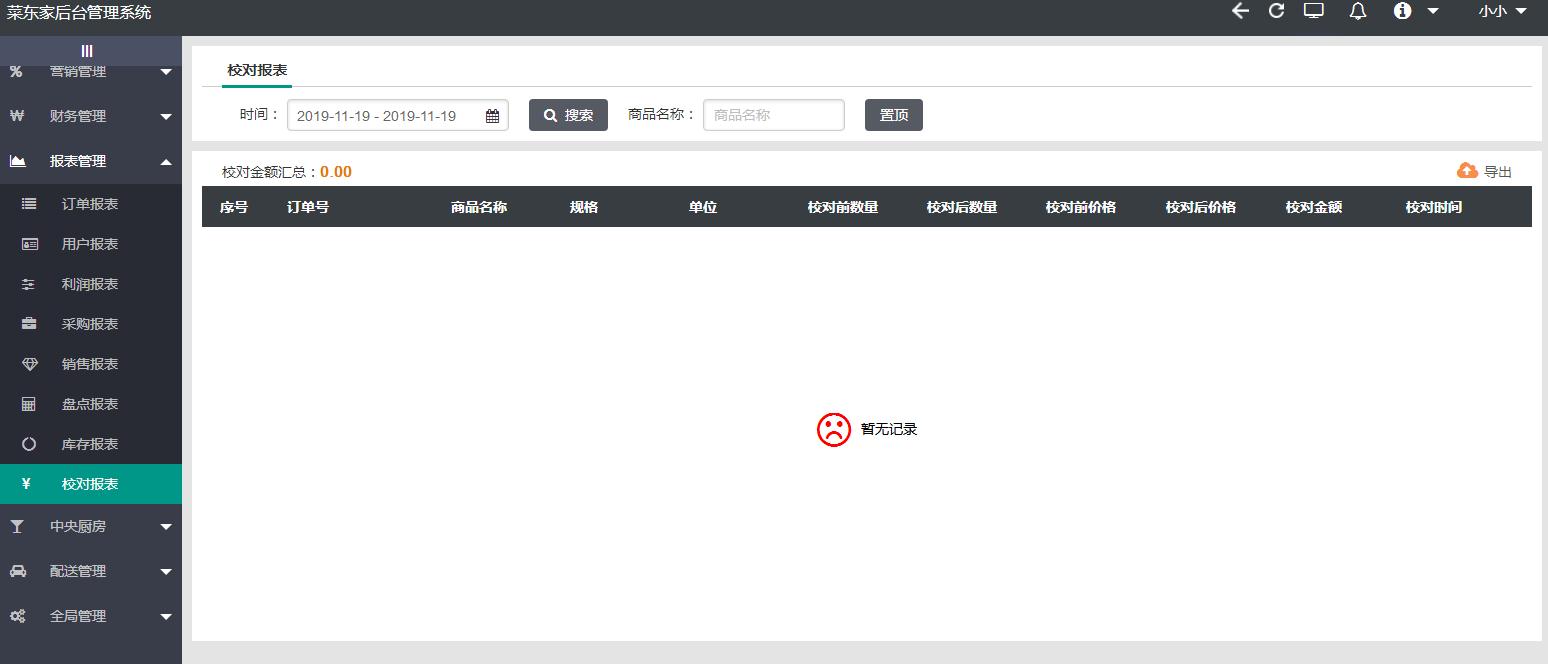Select 校对报表 in the sidebar menu
1548x664 pixels.
[91, 483]
